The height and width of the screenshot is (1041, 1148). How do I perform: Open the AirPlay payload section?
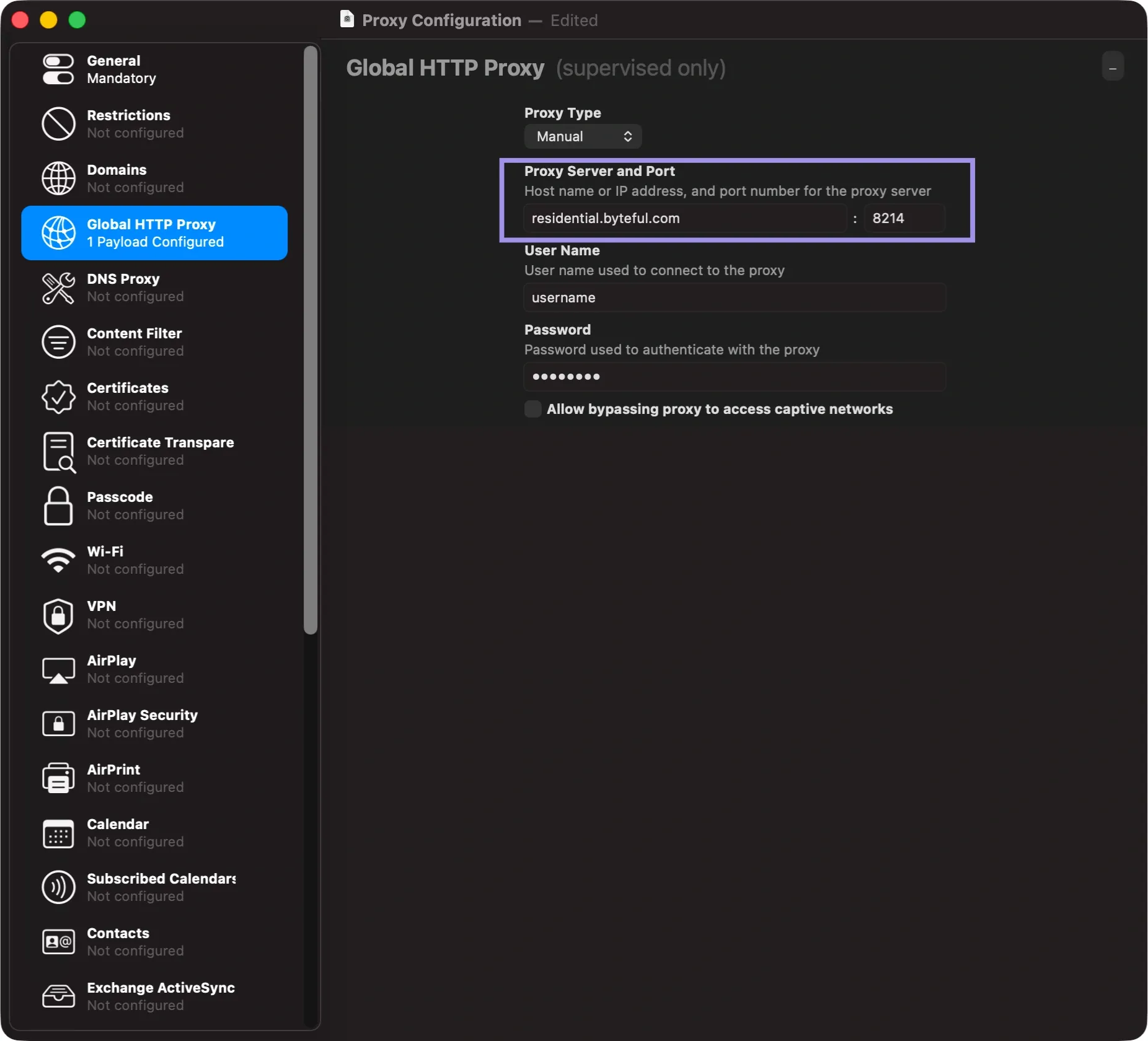coord(154,669)
